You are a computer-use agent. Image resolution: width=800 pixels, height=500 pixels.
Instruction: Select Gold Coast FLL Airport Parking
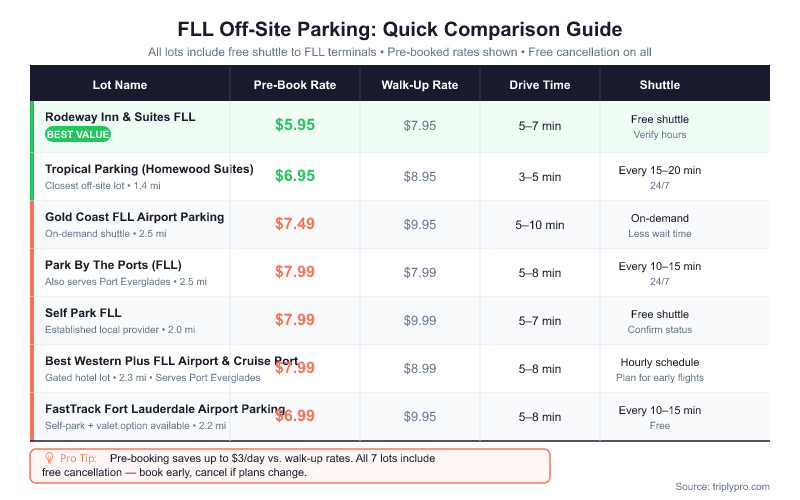[x=134, y=217]
